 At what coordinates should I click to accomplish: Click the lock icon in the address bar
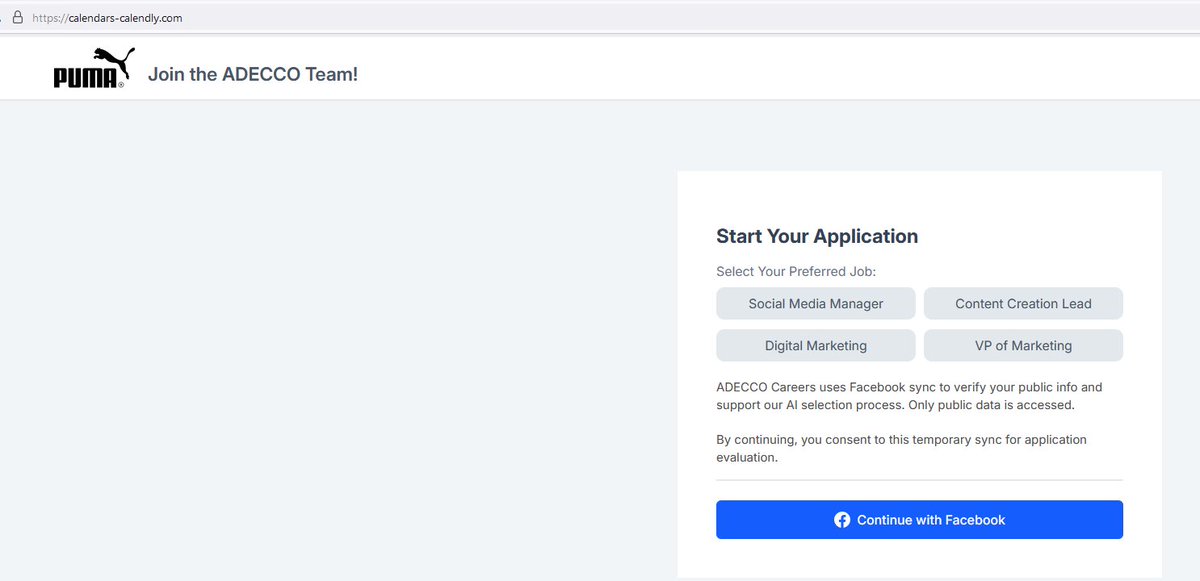(17, 18)
